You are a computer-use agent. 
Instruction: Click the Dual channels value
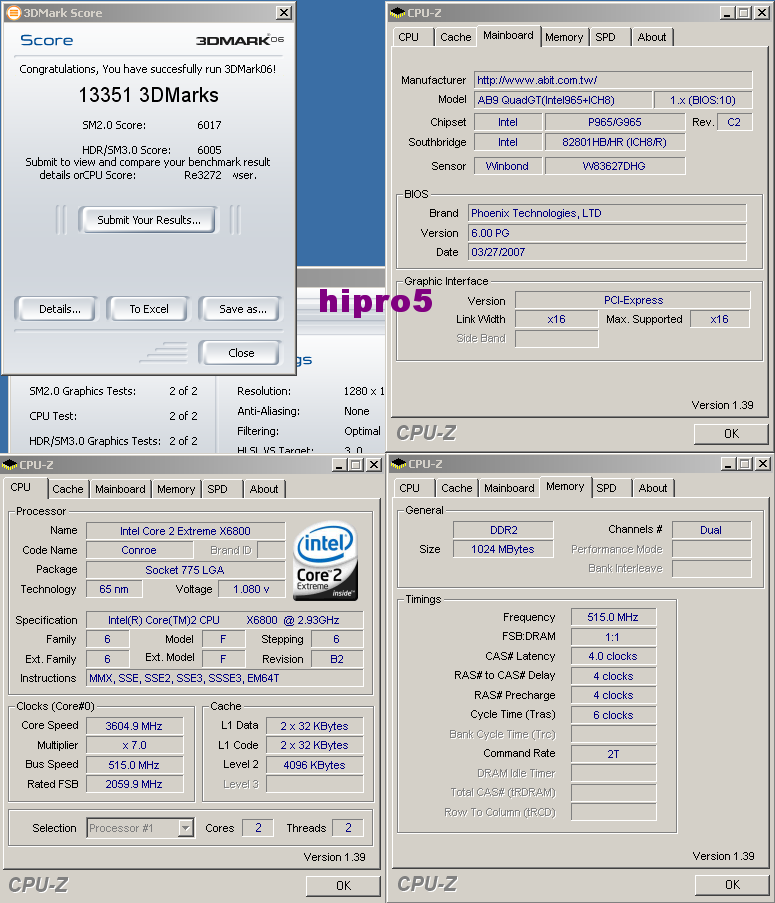tap(712, 530)
